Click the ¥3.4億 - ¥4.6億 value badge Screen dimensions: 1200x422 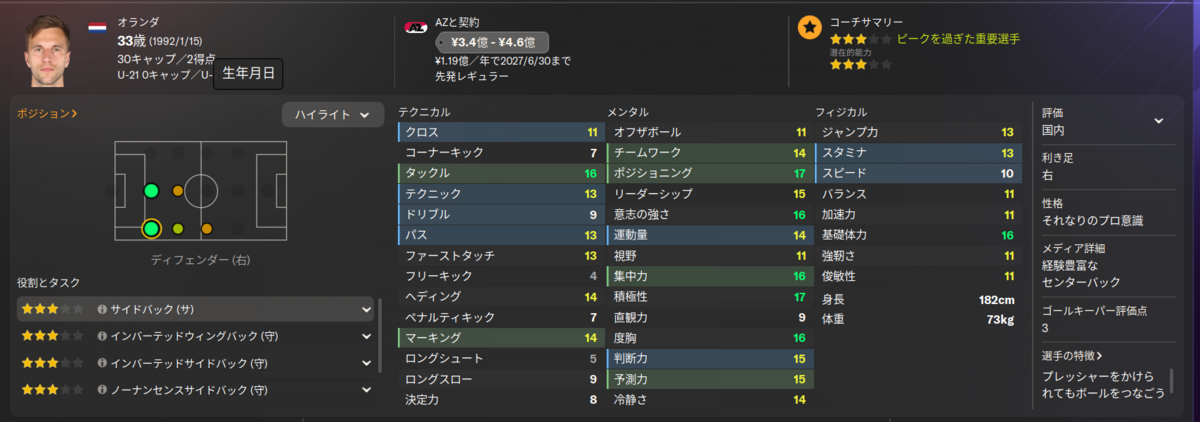492,42
